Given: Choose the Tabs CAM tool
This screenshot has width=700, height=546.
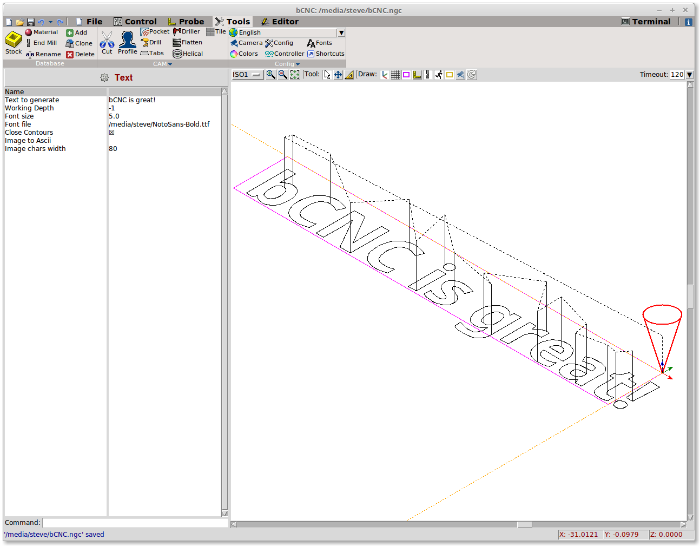Looking at the screenshot, I should click(x=152, y=53).
